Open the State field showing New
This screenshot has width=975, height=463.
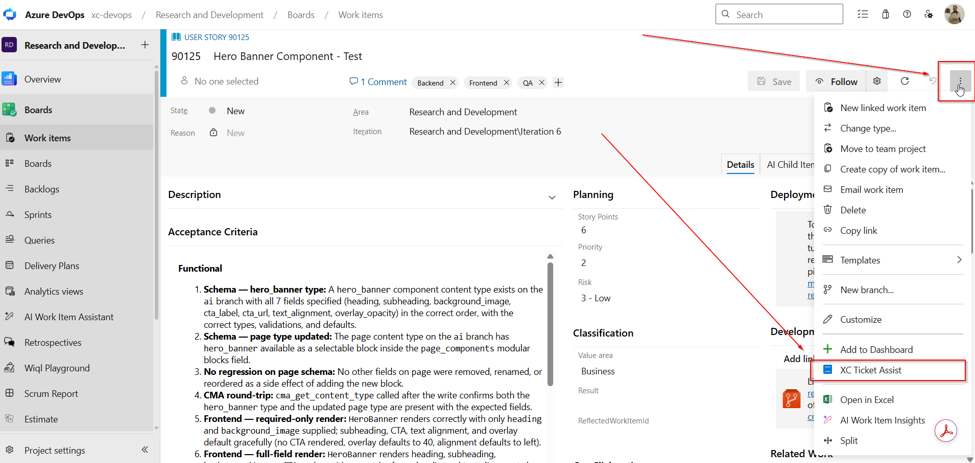point(236,111)
